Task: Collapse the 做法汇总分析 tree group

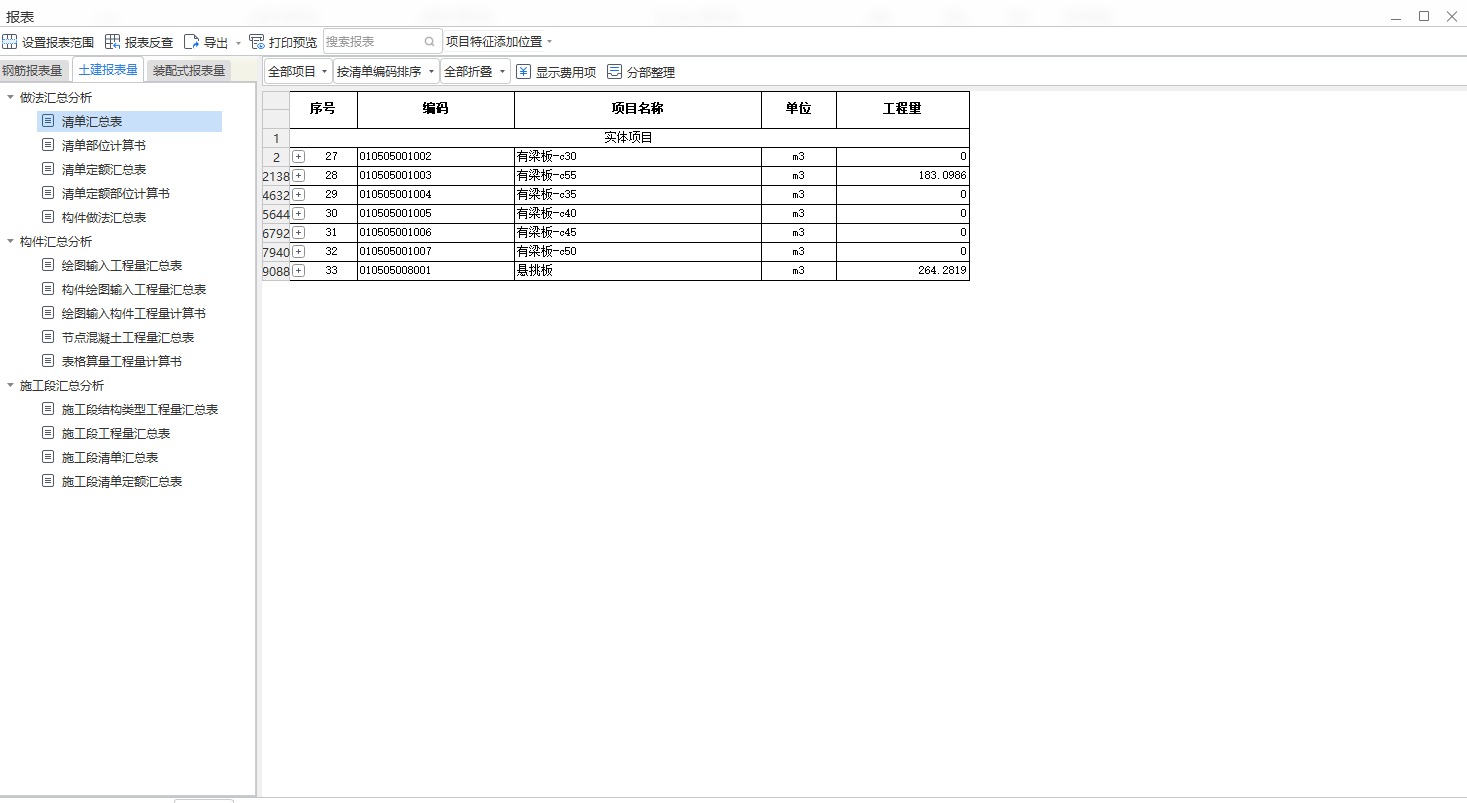Action: 10,97
